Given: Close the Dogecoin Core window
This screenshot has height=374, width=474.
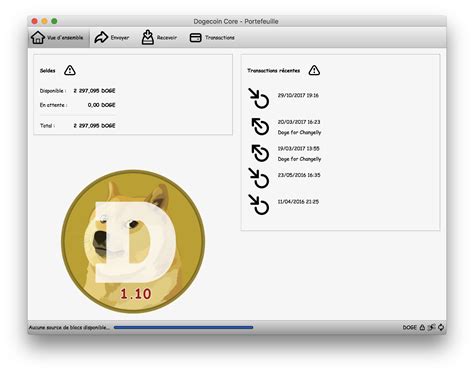Looking at the screenshot, I should [34, 21].
